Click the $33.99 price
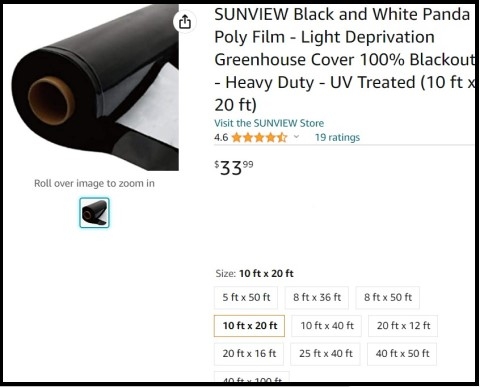Screen dimensions: 480x387 point(234,168)
